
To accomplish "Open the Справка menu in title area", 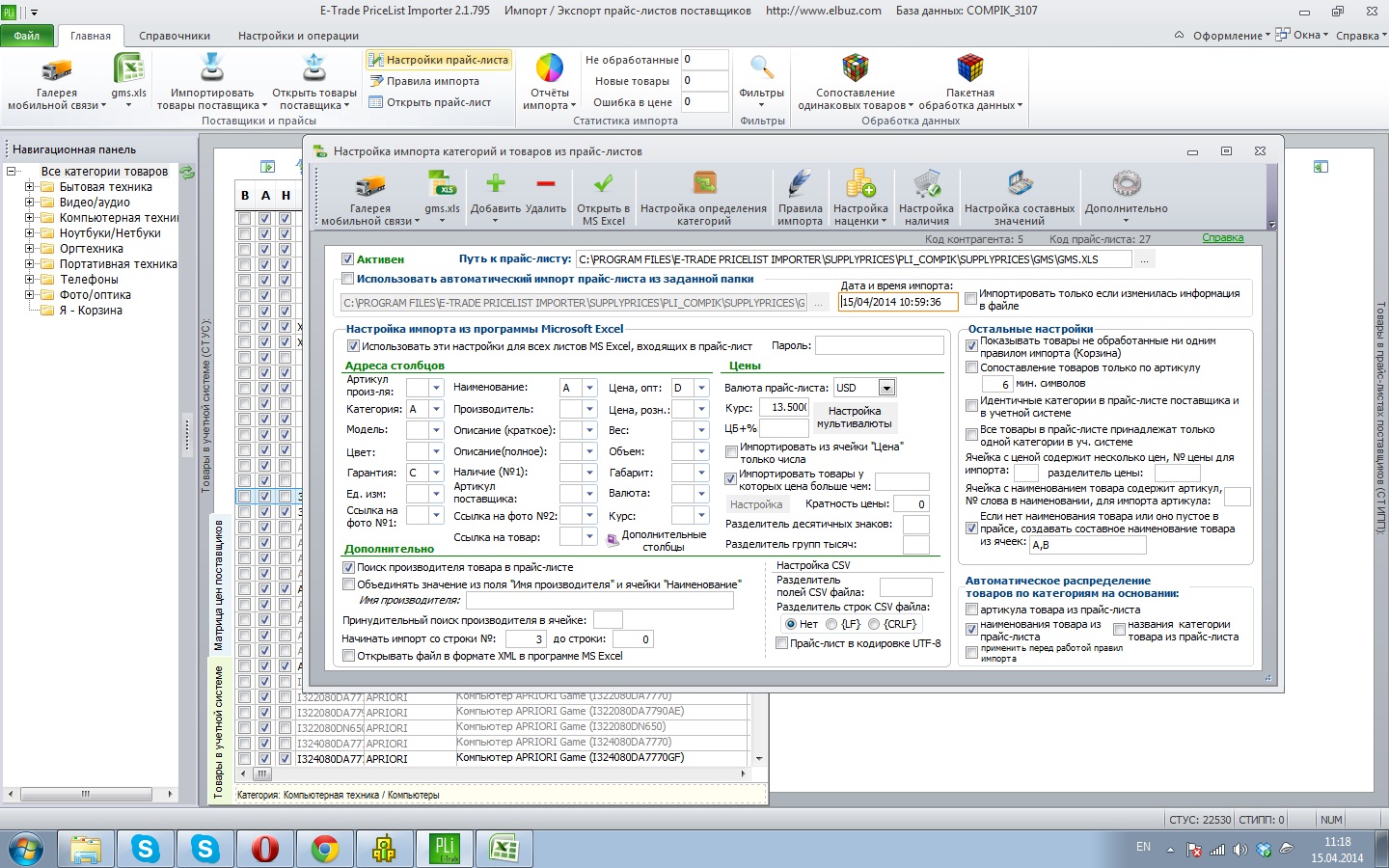I will [x=1360, y=36].
